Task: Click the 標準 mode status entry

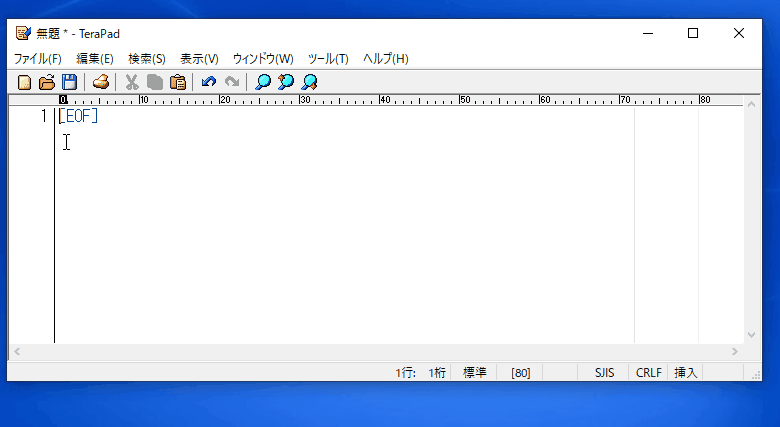Action: [475, 373]
